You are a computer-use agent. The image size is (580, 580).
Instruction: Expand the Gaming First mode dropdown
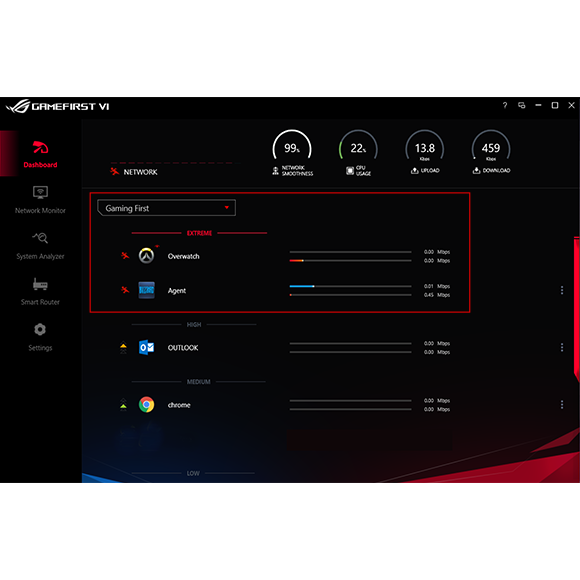point(166,208)
